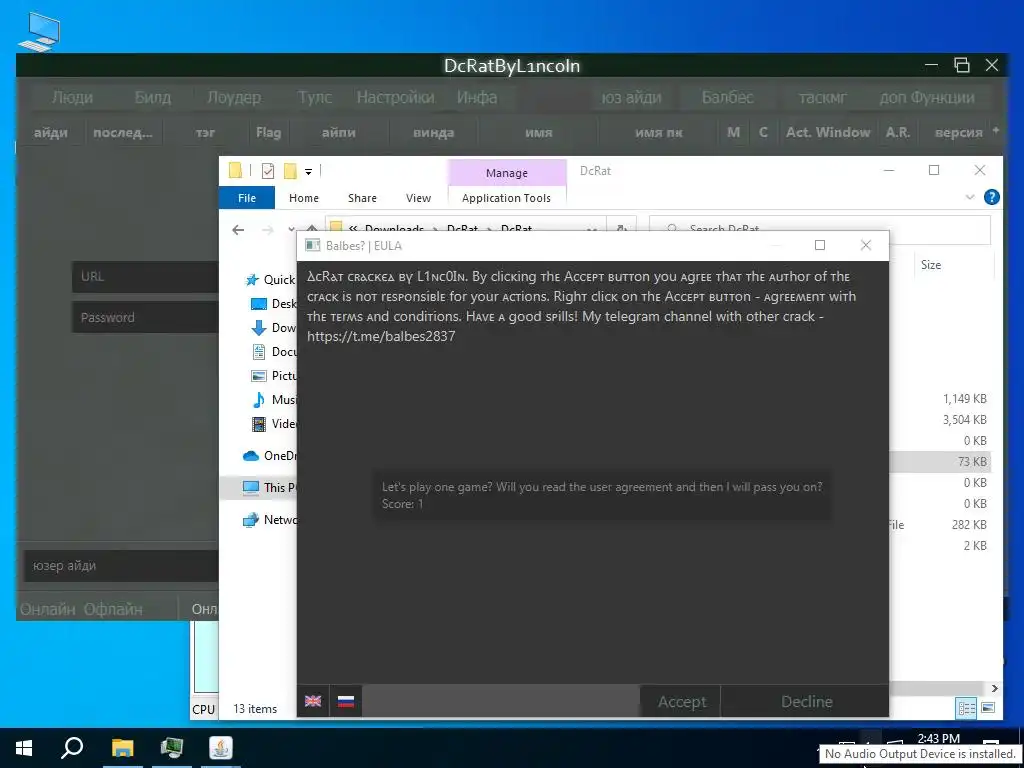Select the file row sized 73 KB
The image size is (1024, 768).
pyautogui.click(x=940, y=462)
